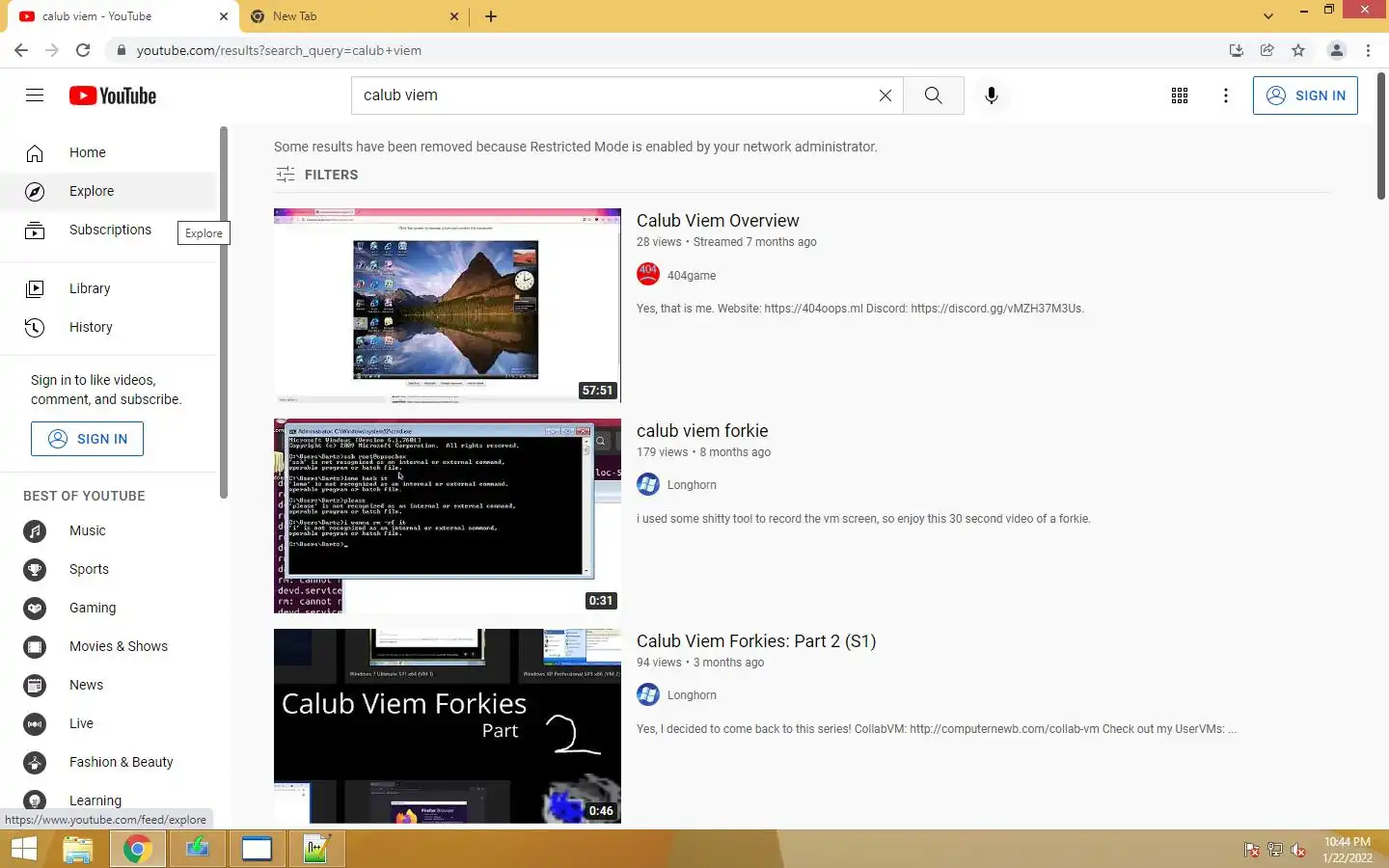Open File Explorer from the taskbar
The width and height of the screenshot is (1389, 868).
point(77,849)
